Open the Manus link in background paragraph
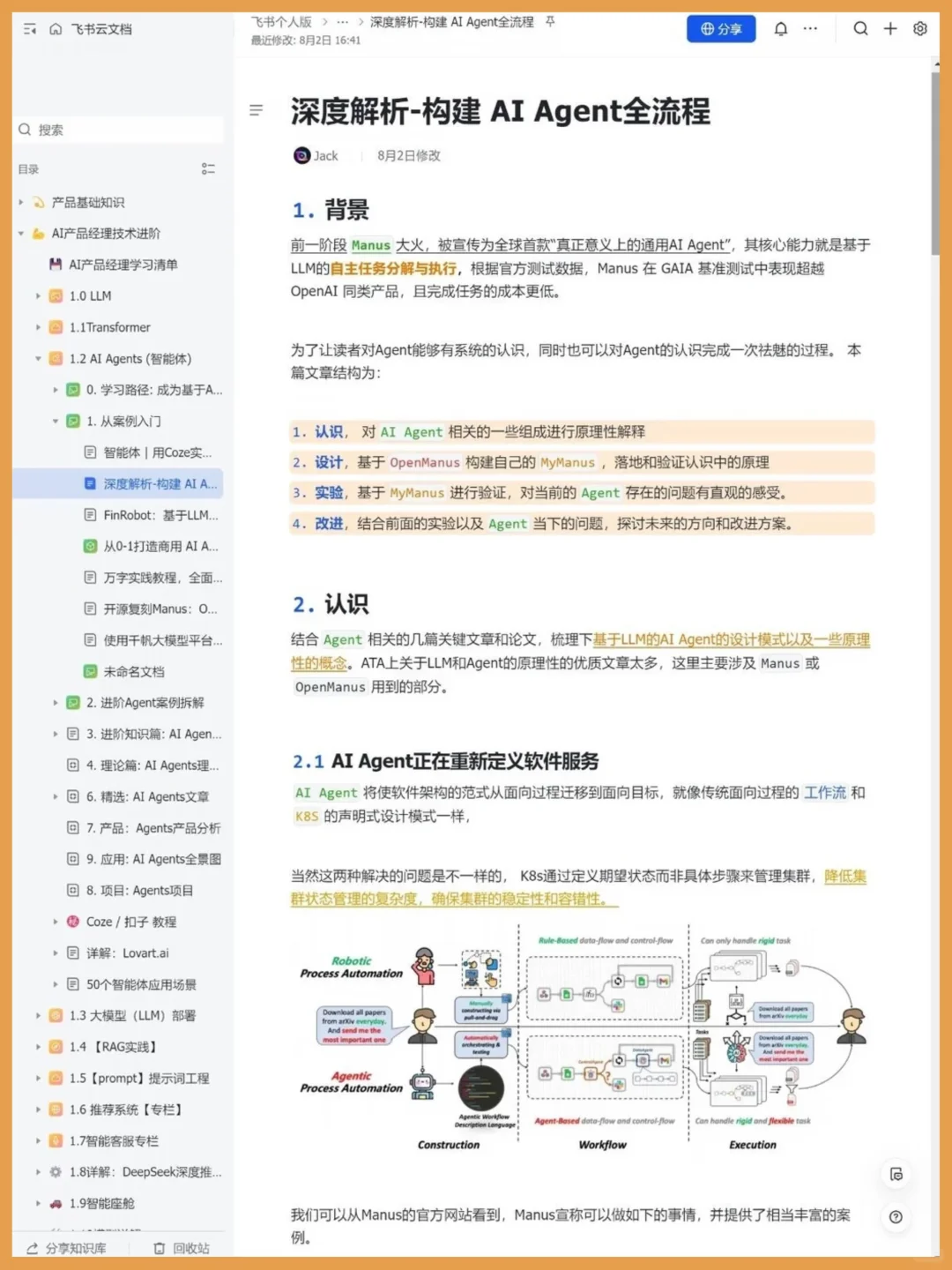The height and width of the screenshot is (1270, 952). pyautogui.click(x=371, y=245)
